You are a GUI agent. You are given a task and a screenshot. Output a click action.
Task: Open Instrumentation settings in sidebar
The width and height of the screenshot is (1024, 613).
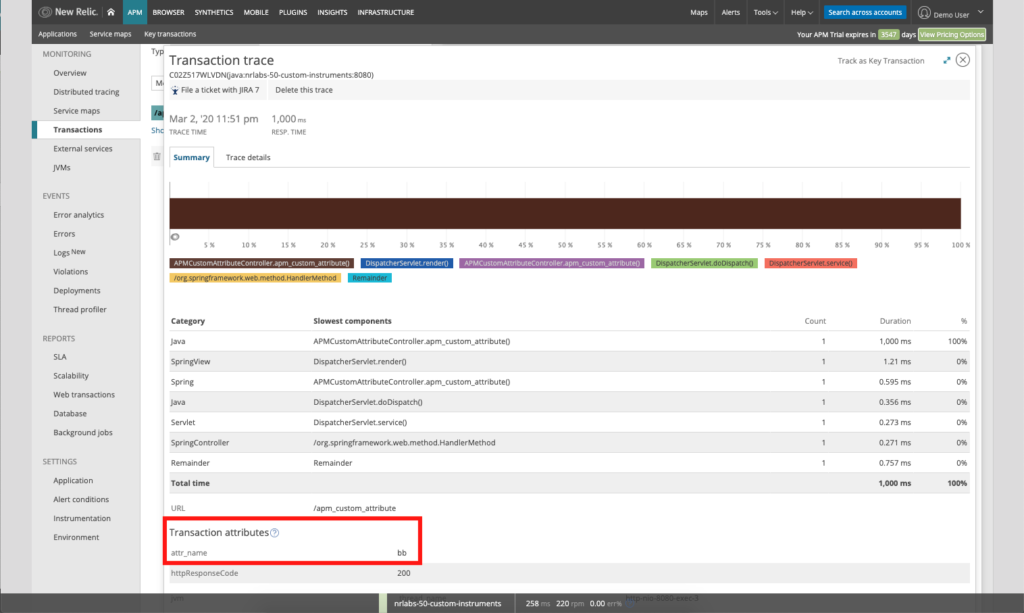coord(82,518)
